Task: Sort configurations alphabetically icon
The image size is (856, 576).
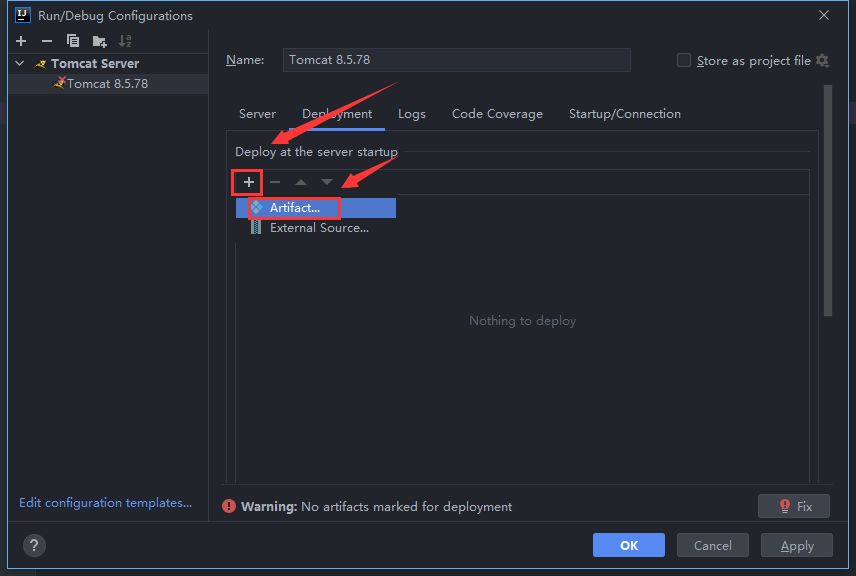Action: click(125, 41)
